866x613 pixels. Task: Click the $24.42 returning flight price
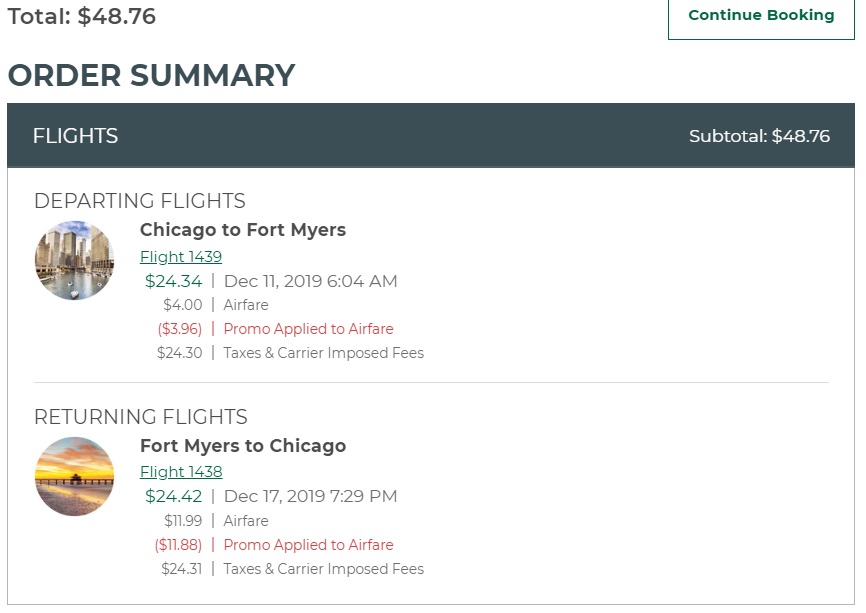[173, 496]
